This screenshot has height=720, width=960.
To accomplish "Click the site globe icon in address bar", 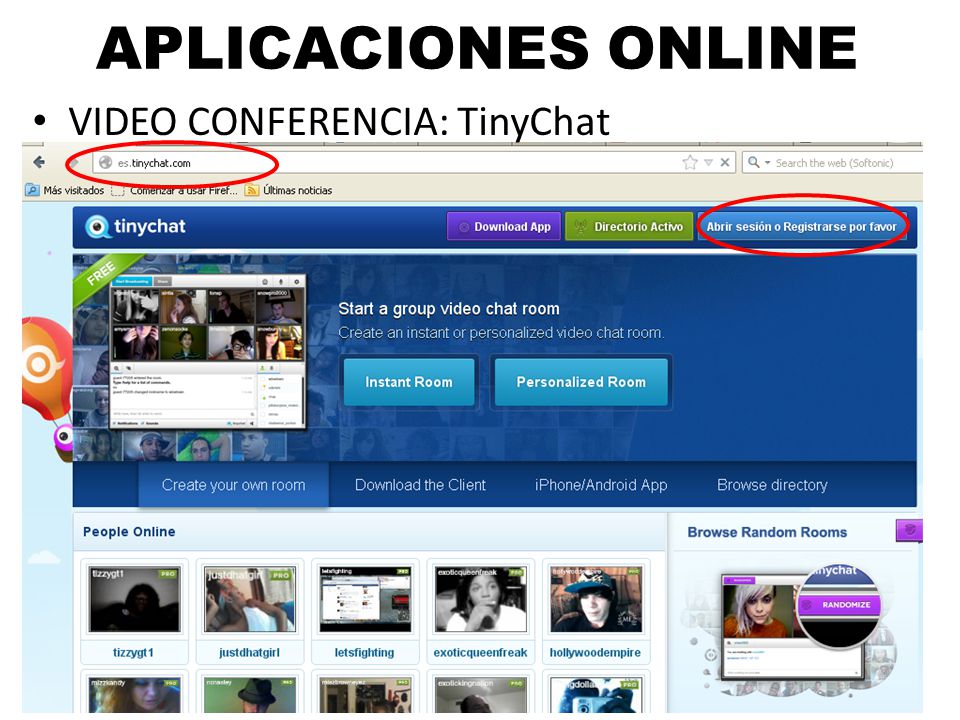I will (x=105, y=163).
